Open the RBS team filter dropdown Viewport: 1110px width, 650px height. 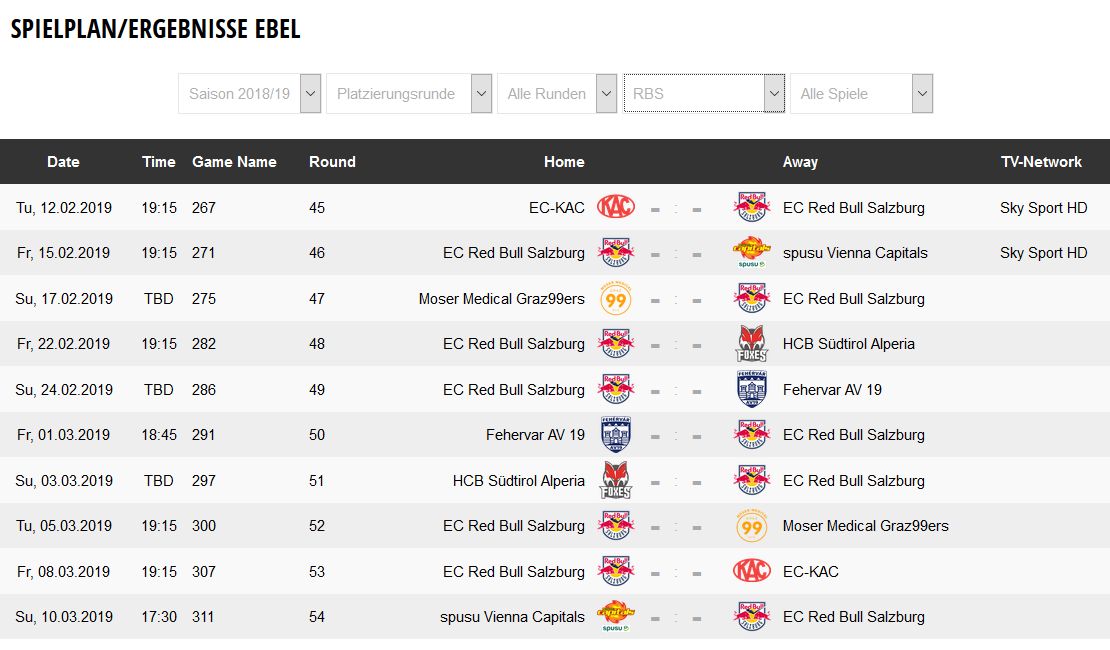tap(704, 94)
